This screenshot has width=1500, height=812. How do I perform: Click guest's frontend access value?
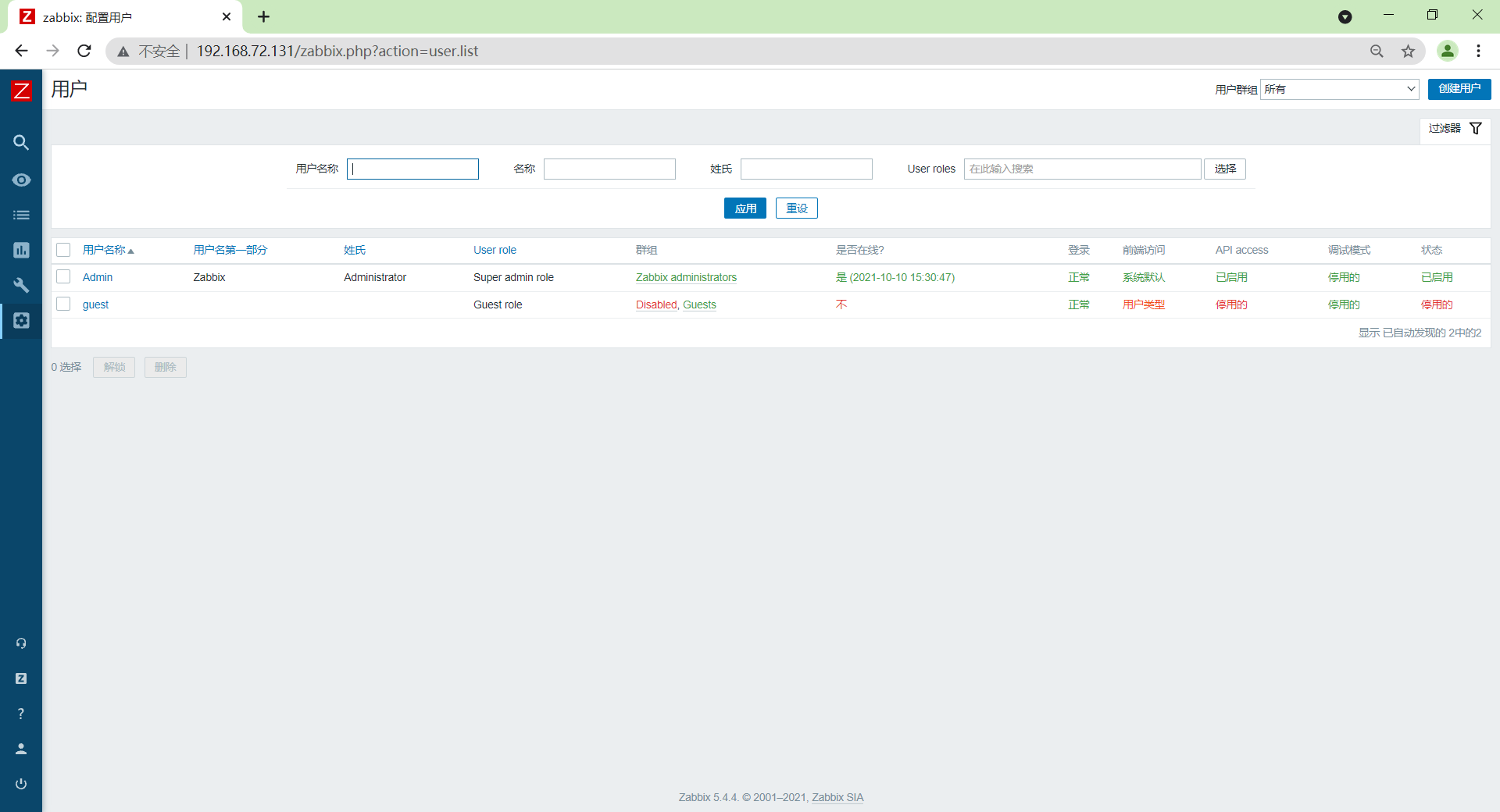point(1144,304)
